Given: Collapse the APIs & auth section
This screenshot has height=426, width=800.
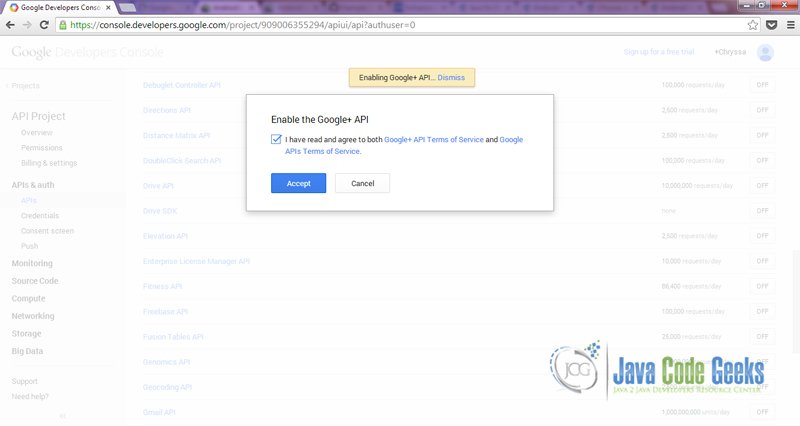Looking at the screenshot, I should click(x=33, y=185).
